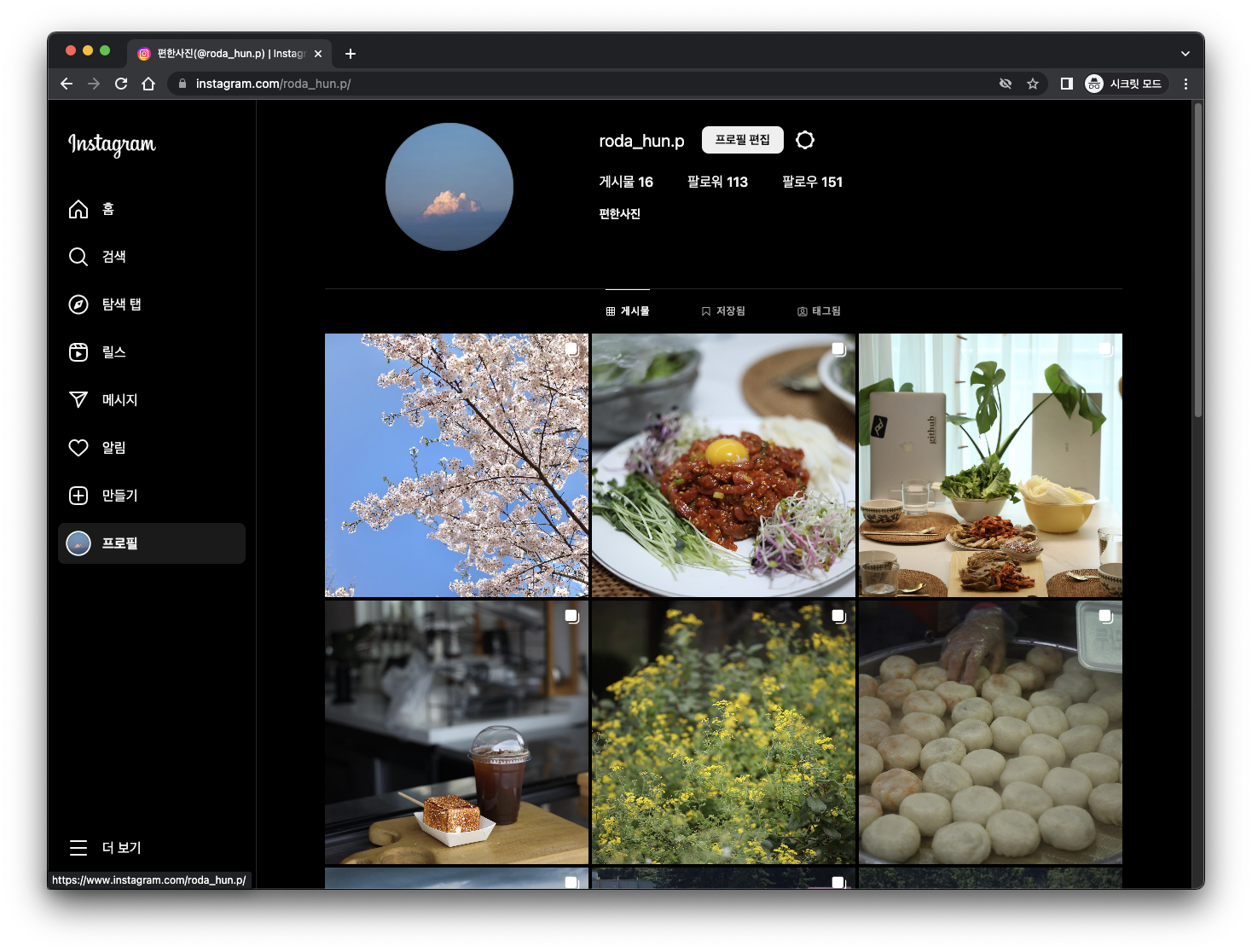Open the iced coffee and cake post
This screenshot has width=1252, height=952.
[x=456, y=732]
